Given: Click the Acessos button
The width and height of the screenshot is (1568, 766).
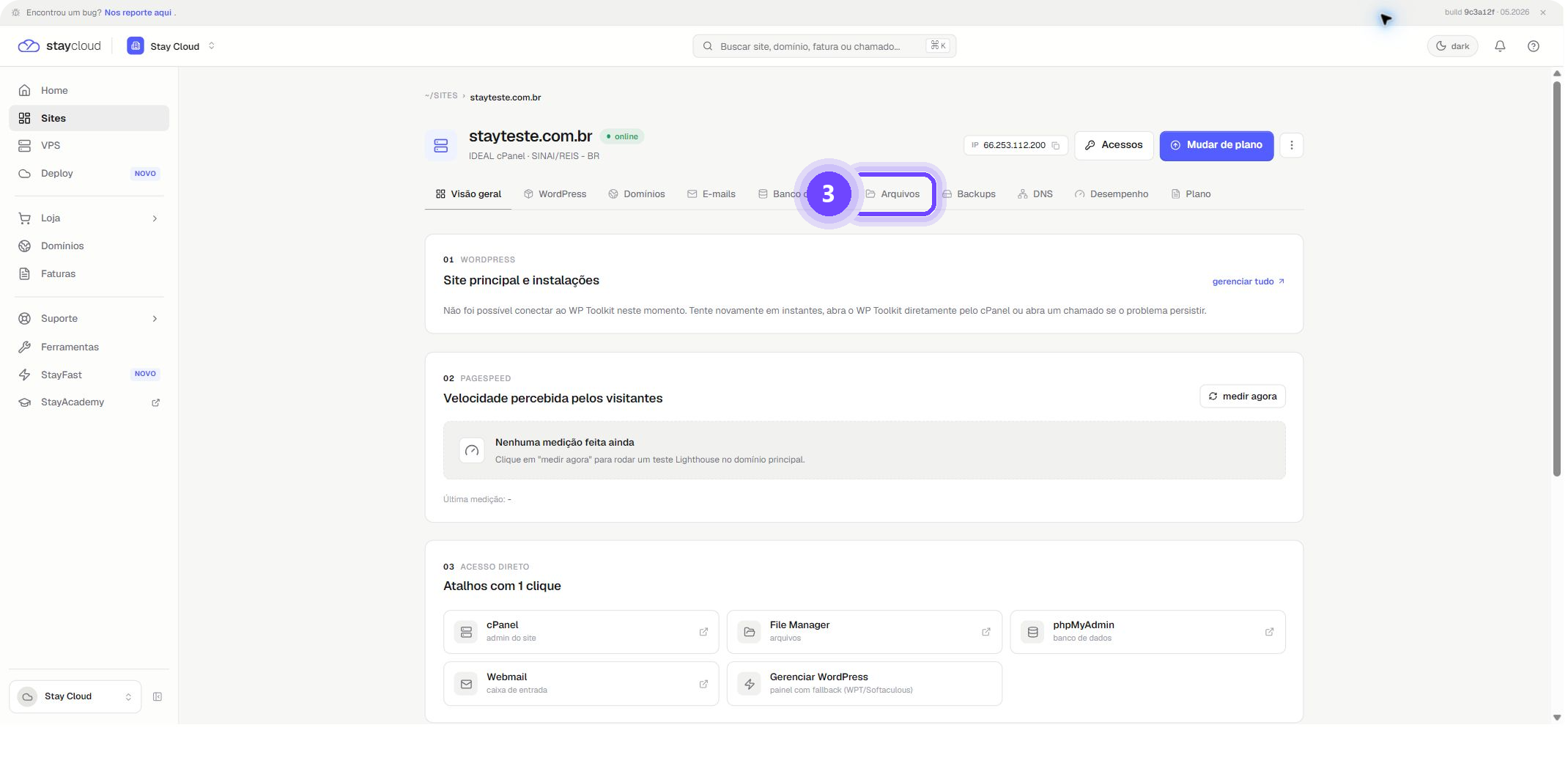Looking at the screenshot, I should (1114, 145).
